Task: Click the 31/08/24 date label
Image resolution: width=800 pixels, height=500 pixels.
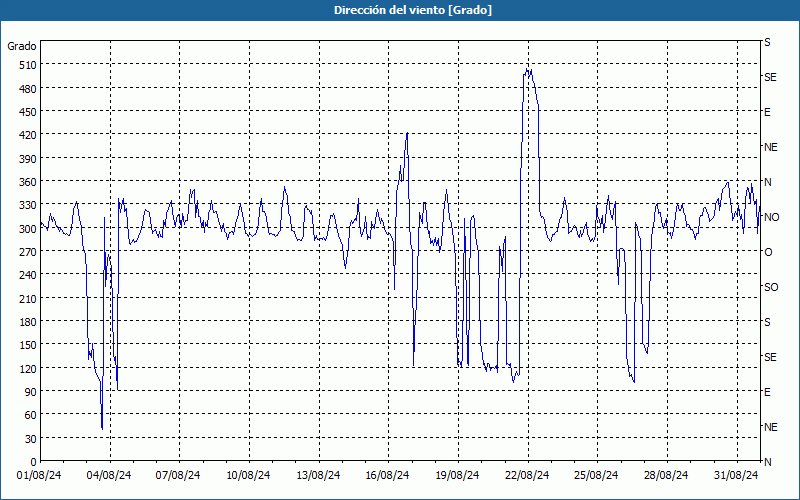Action: pyautogui.click(x=736, y=476)
